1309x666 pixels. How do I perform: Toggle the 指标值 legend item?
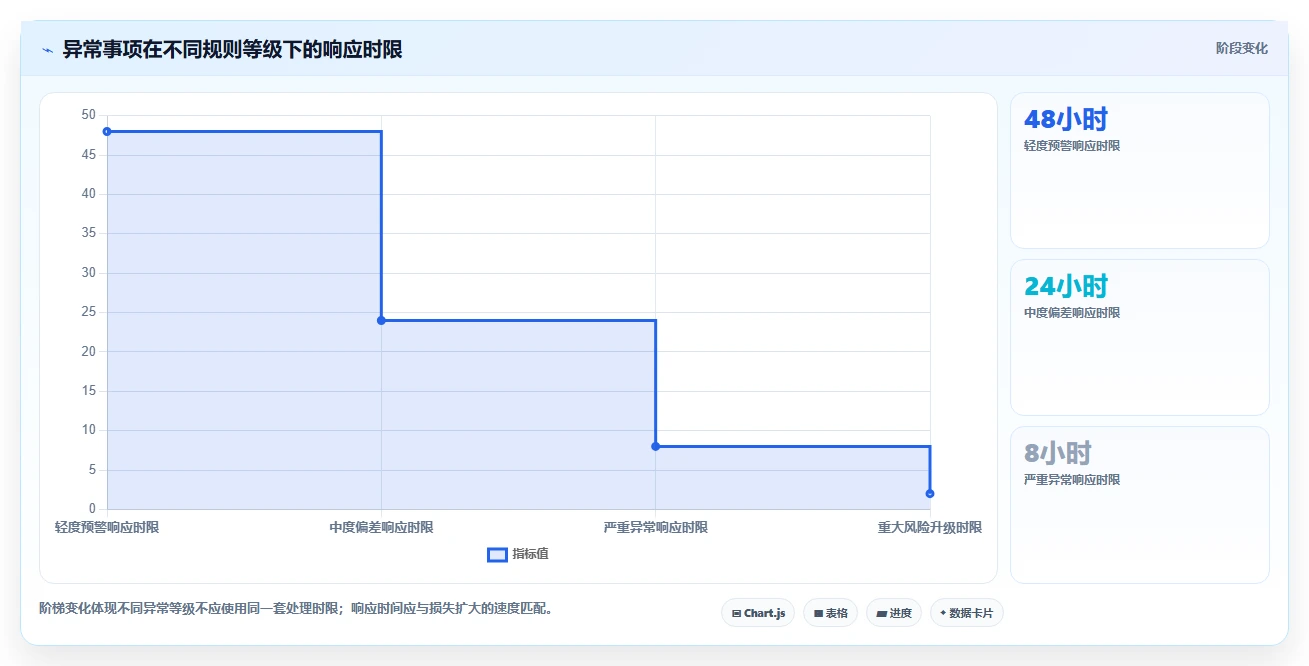click(518, 554)
